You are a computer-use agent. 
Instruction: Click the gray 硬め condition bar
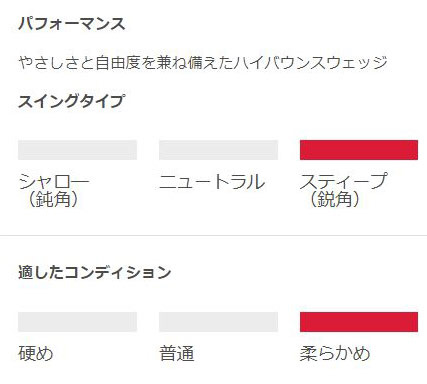coord(77,322)
